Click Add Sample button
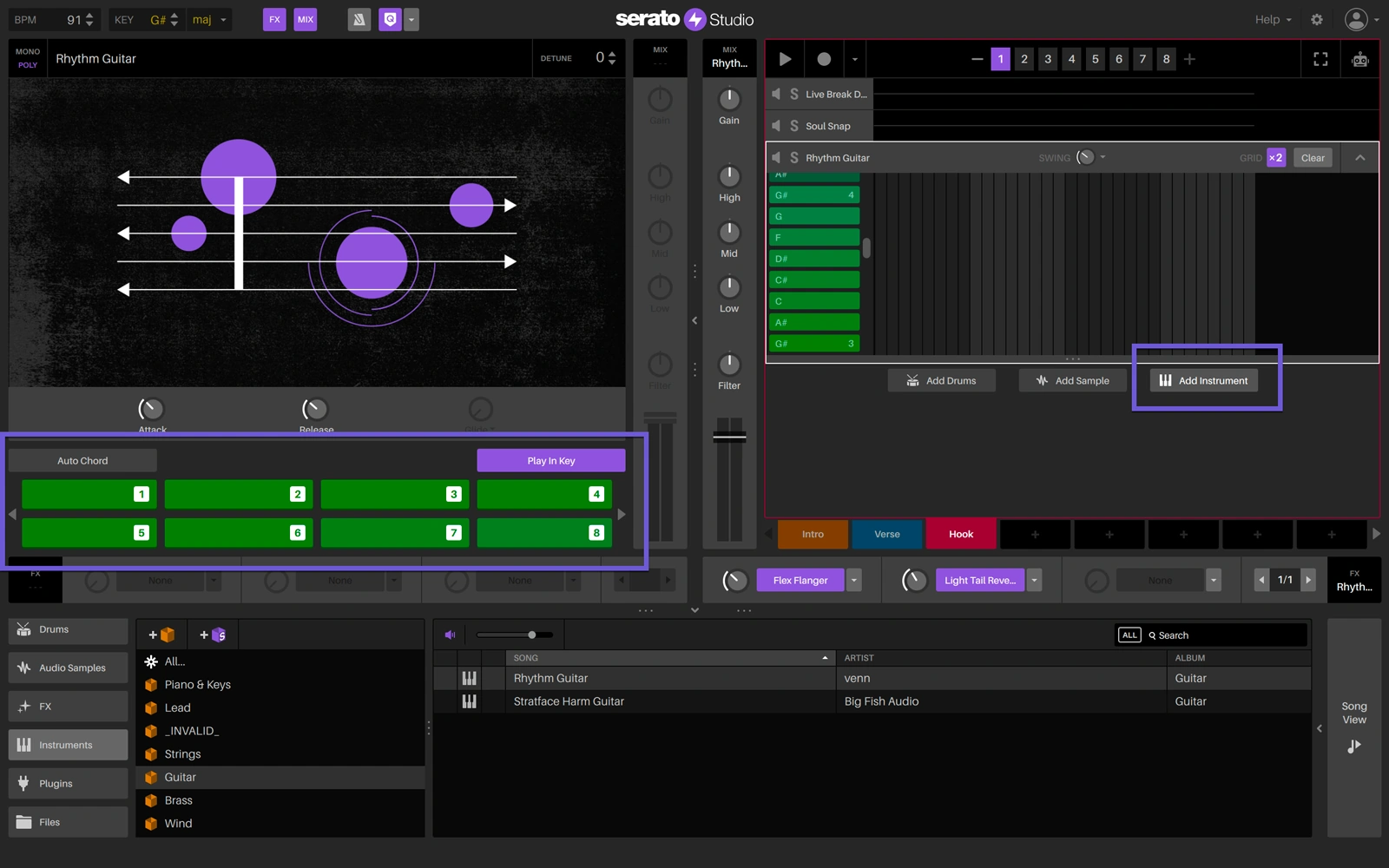 pyautogui.click(x=1072, y=380)
